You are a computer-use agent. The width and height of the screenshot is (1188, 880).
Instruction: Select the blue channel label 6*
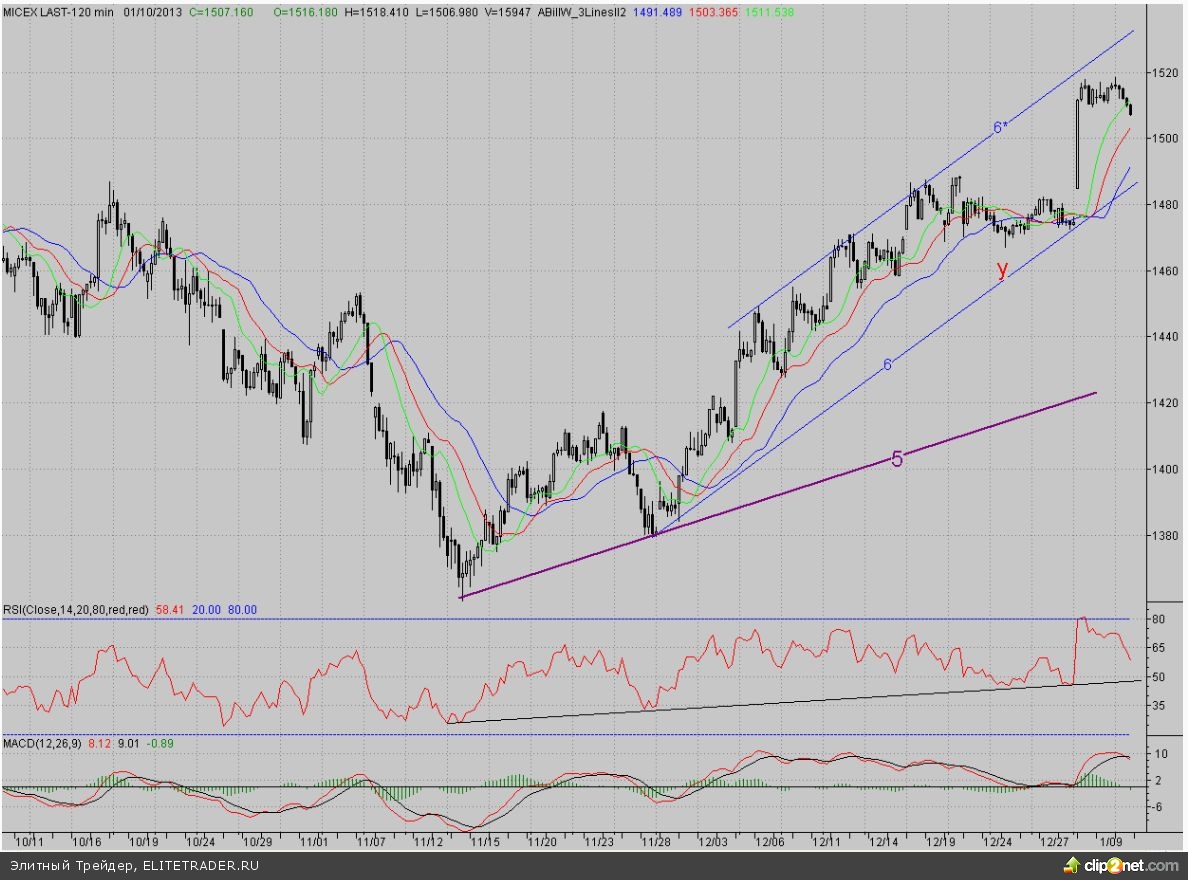click(999, 127)
